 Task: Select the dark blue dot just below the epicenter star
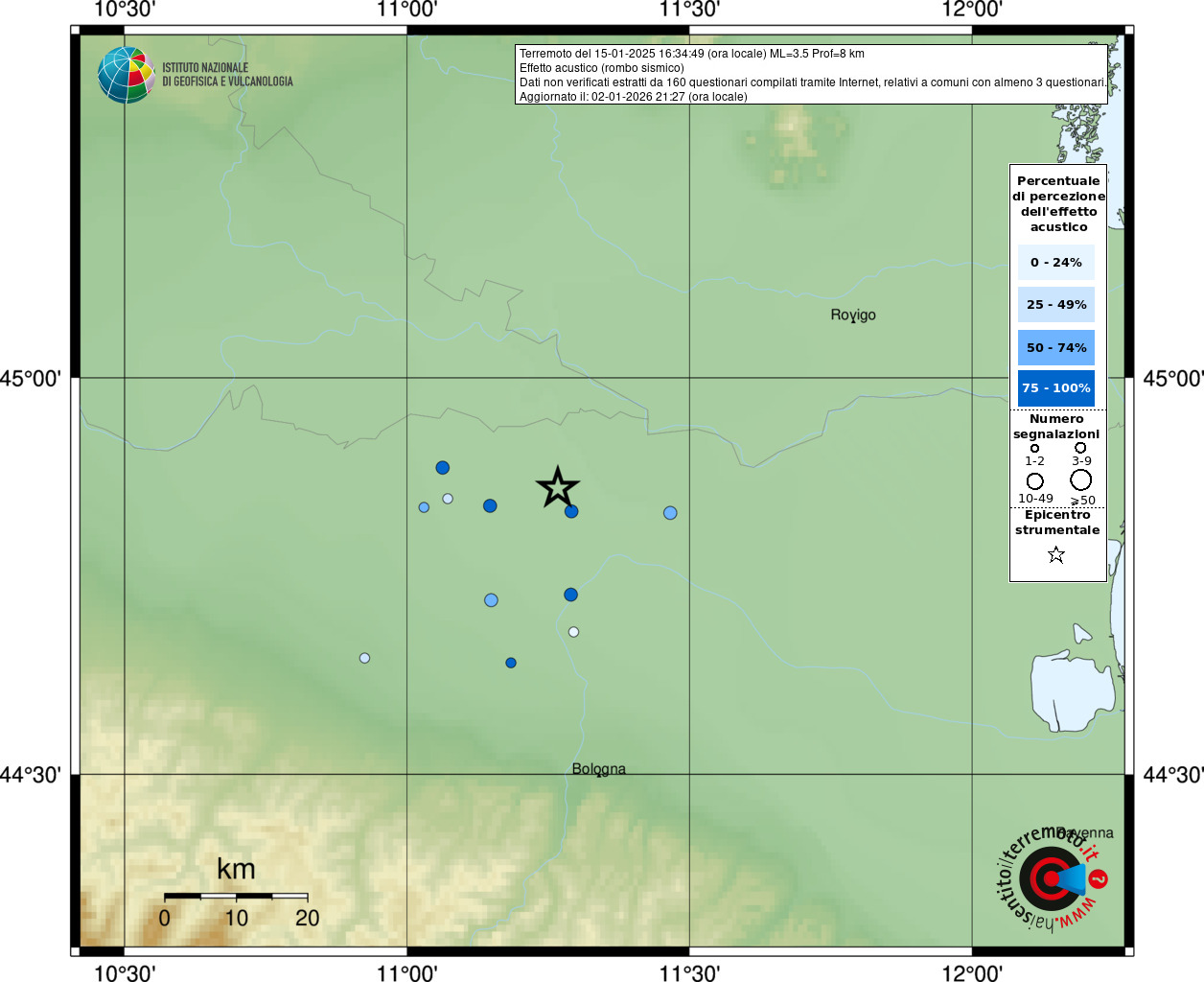tap(571, 511)
